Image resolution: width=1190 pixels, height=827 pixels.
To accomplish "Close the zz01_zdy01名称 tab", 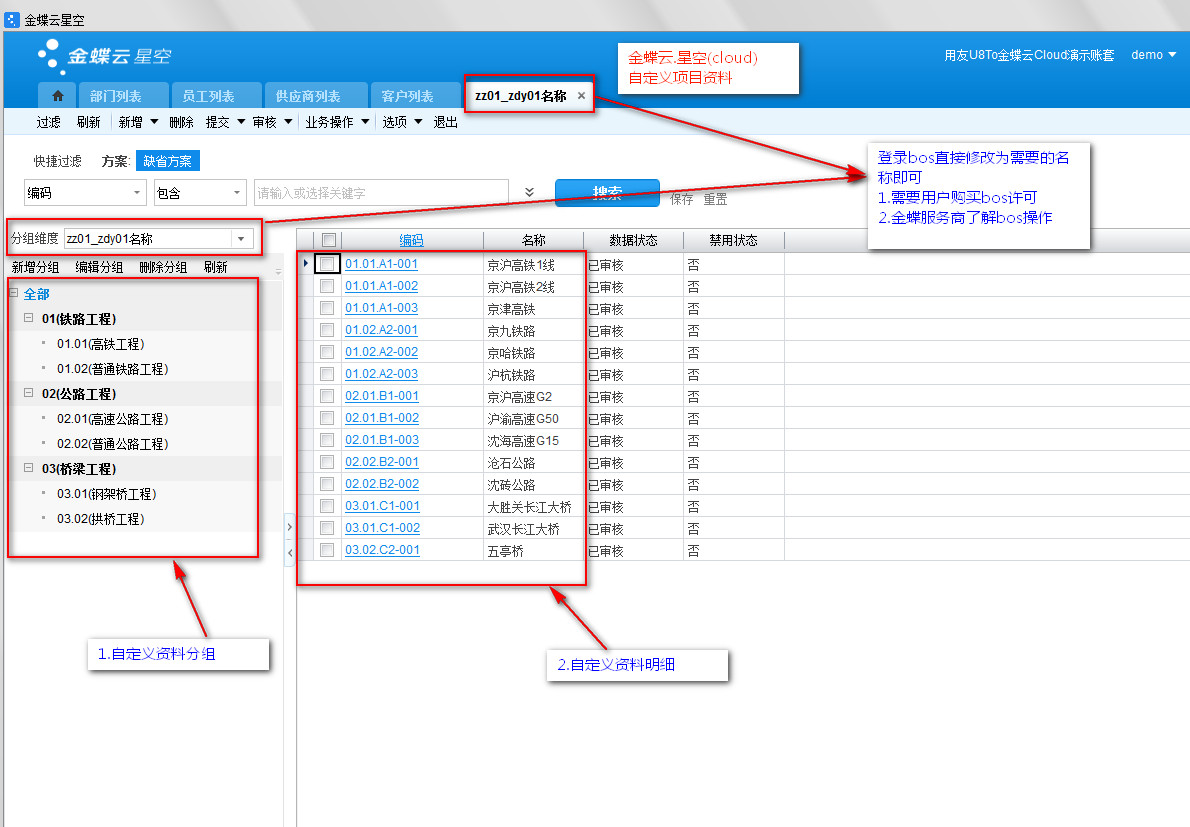I will [581, 96].
